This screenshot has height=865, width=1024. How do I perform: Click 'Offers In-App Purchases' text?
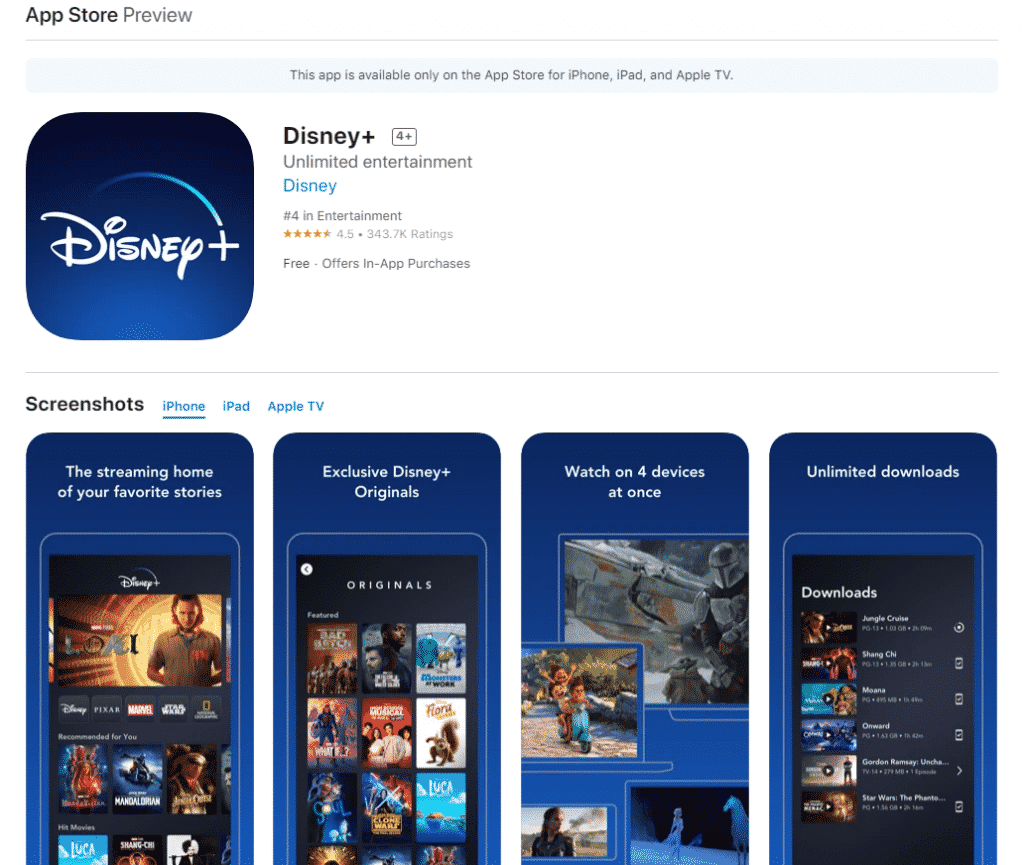click(x=396, y=264)
